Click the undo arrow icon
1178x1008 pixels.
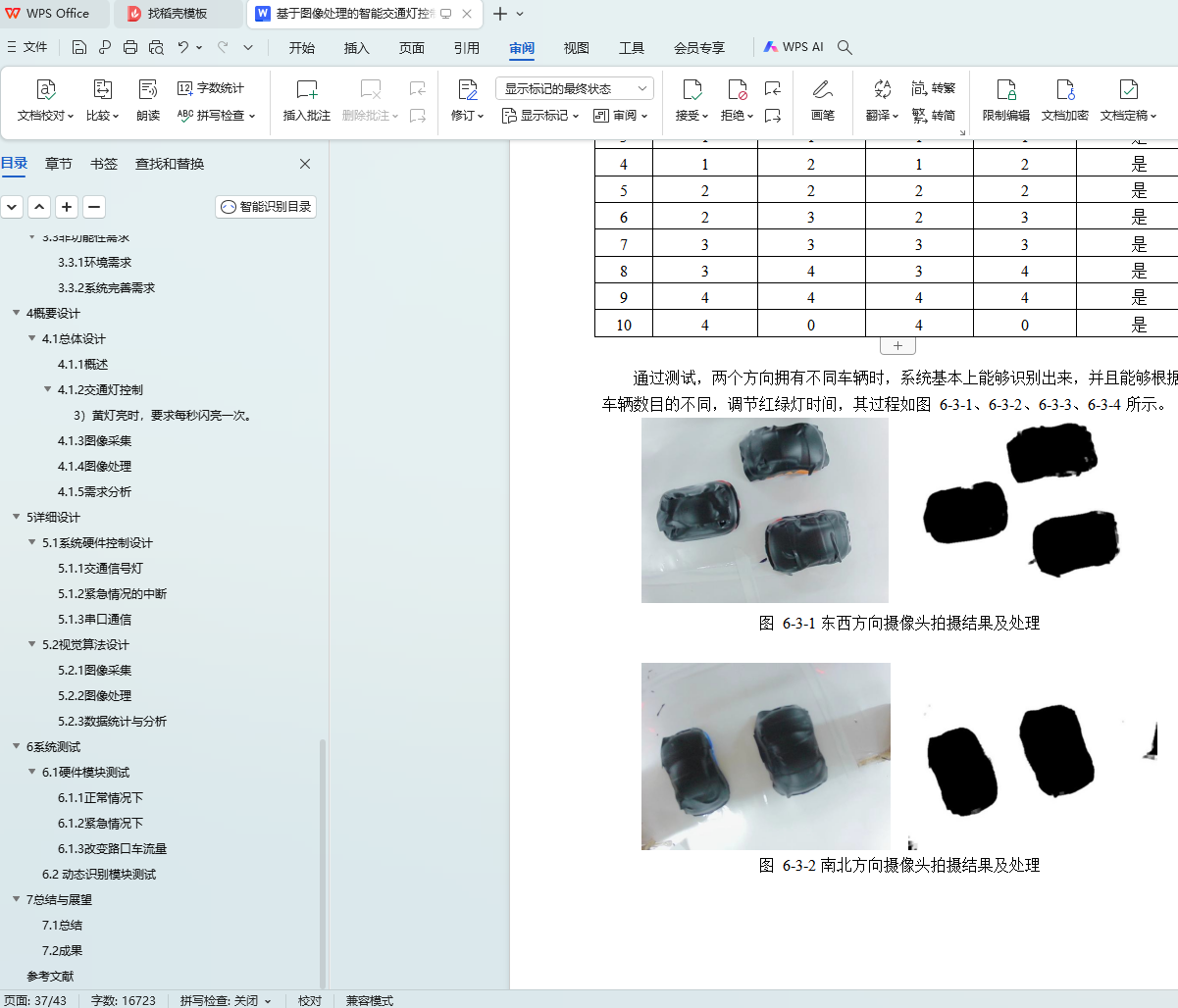pos(183,47)
